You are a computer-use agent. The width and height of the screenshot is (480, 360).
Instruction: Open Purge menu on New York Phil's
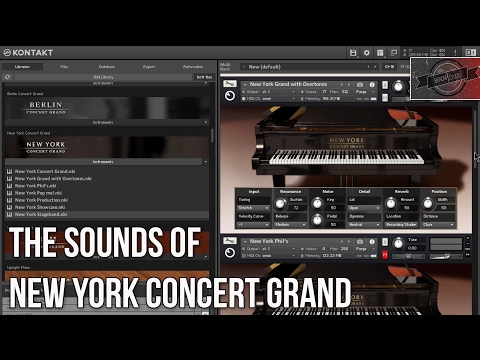tap(365, 249)
